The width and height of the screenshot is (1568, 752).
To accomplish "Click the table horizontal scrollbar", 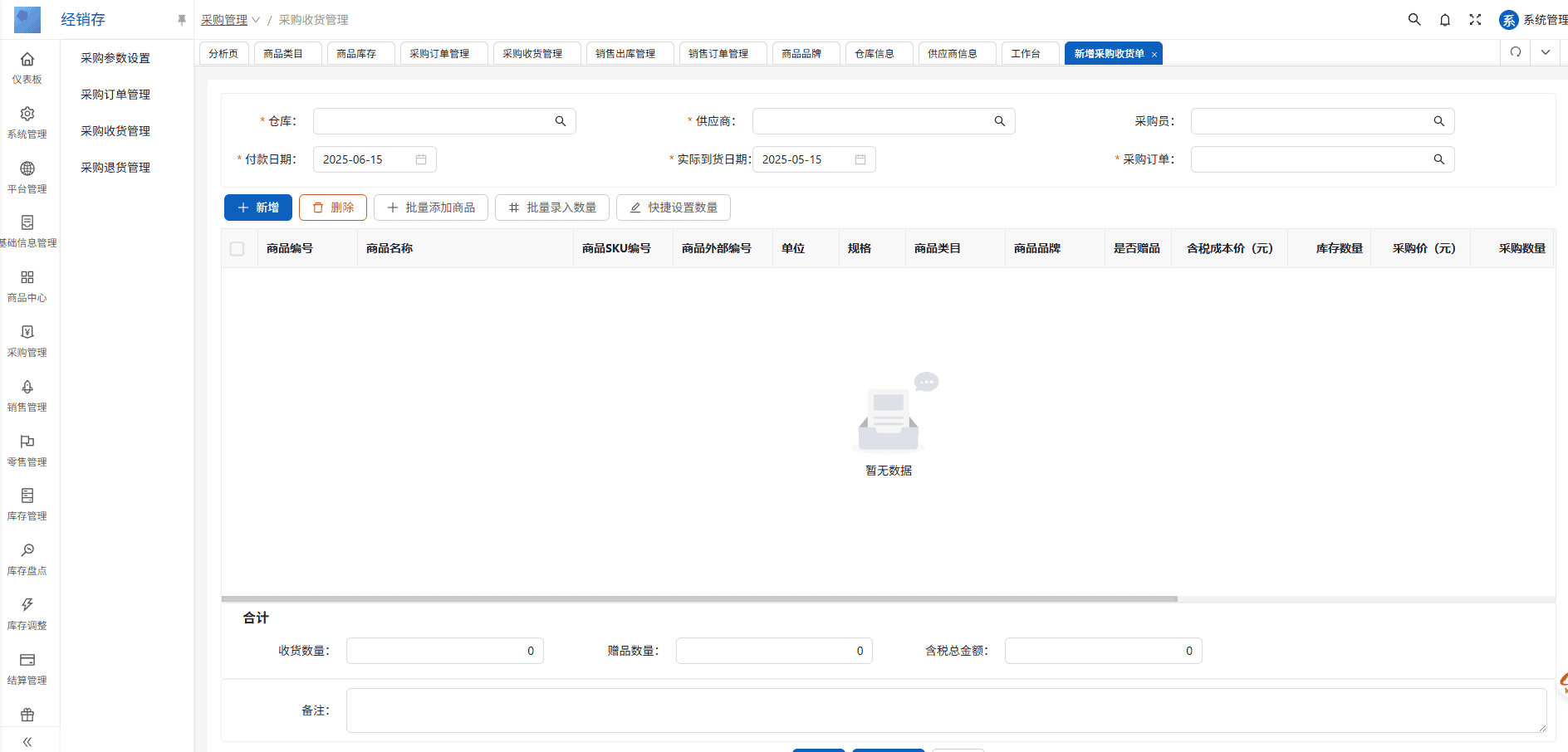I will pyautogui.click(x=699, y=598).
